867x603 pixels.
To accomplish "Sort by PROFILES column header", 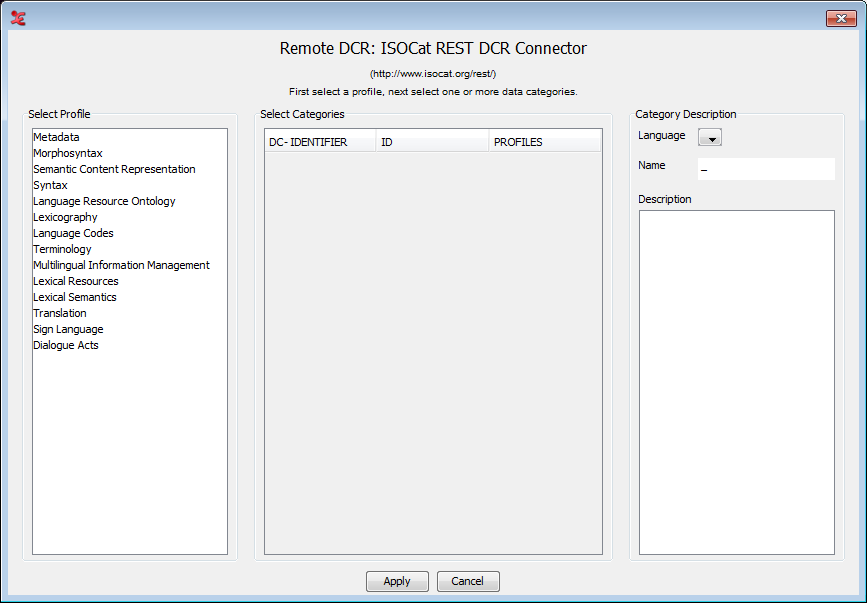I will pyautogui.click(x=545, y=142).
